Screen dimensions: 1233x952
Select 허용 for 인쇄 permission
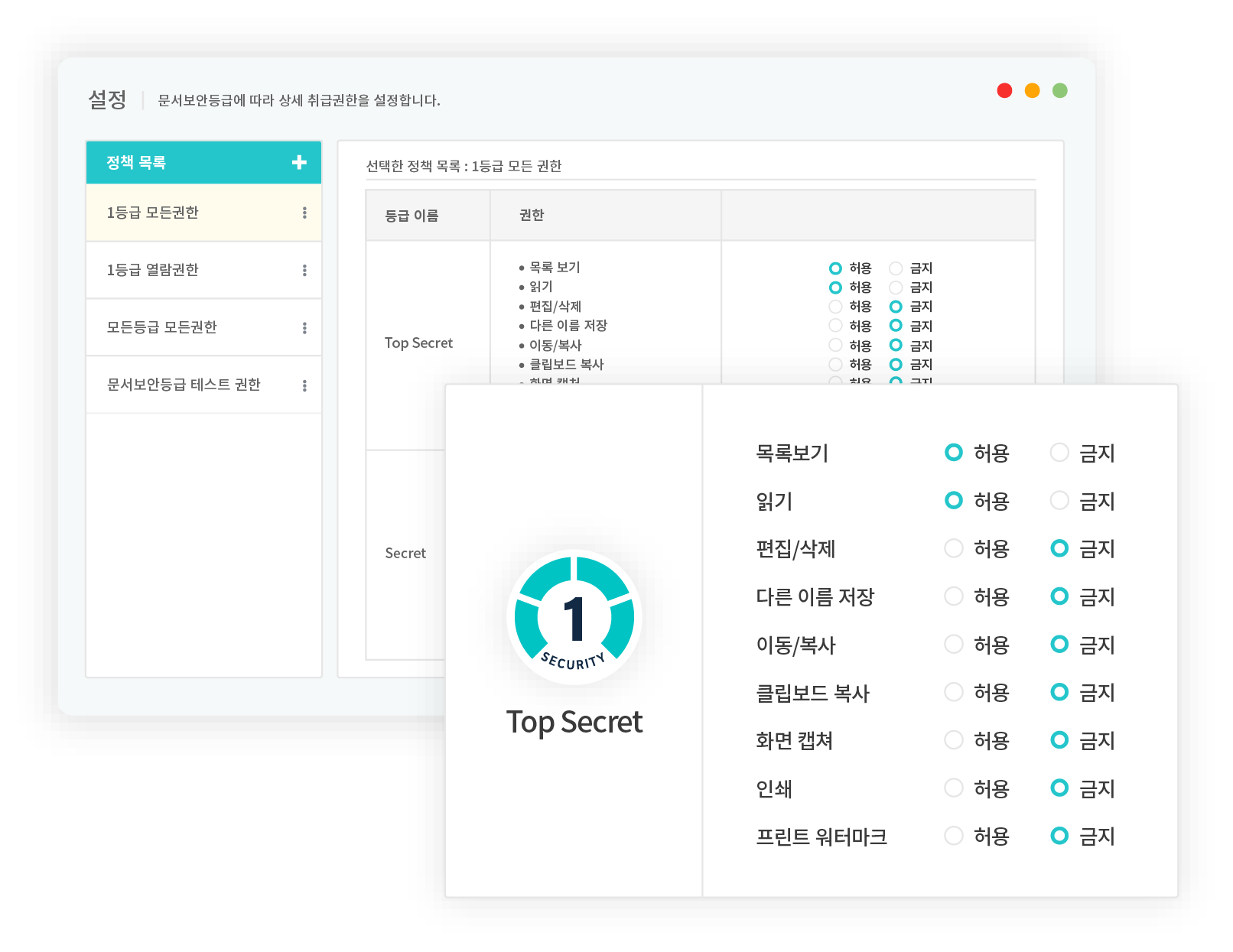click(954, 788)
